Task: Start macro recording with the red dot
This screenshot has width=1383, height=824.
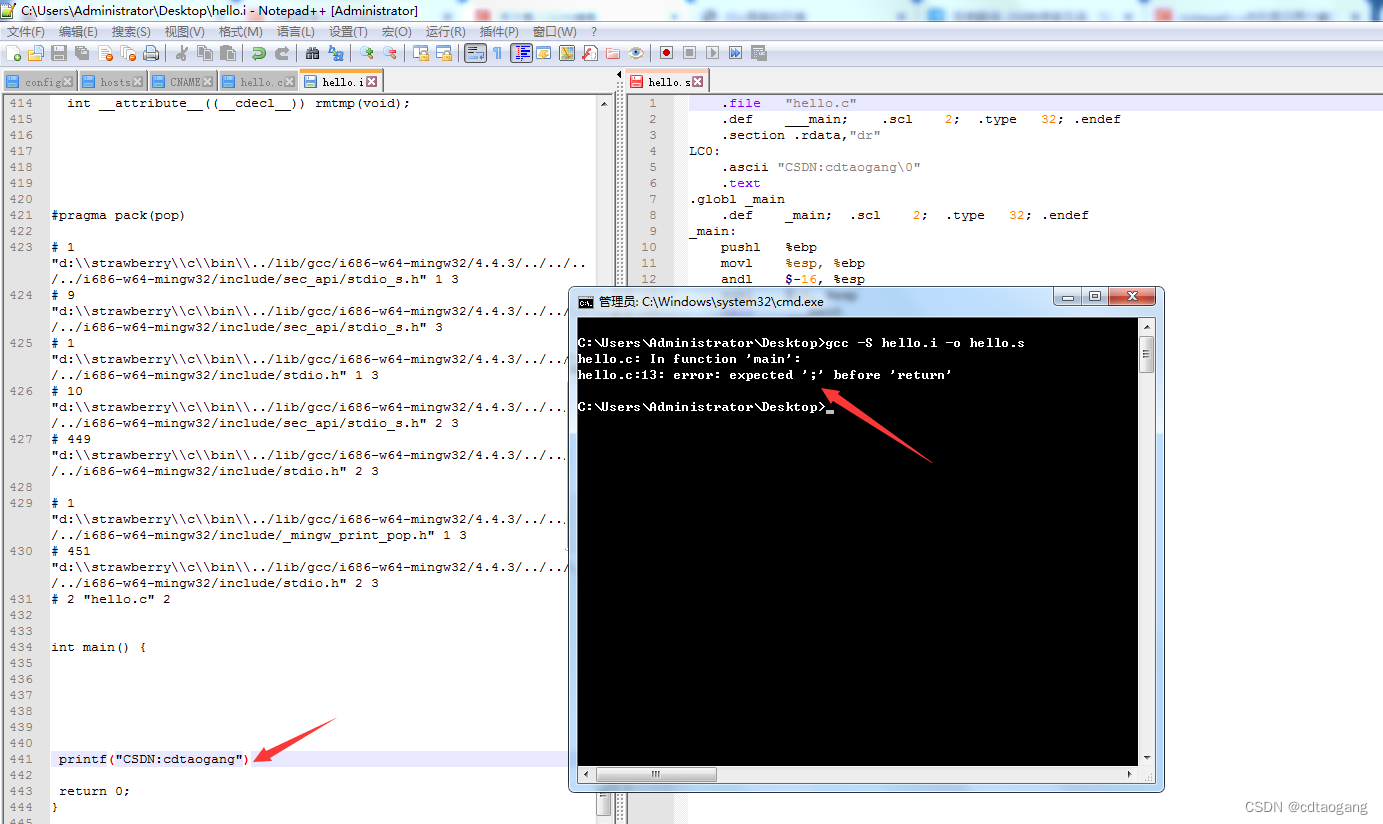Action: point(667,53)
